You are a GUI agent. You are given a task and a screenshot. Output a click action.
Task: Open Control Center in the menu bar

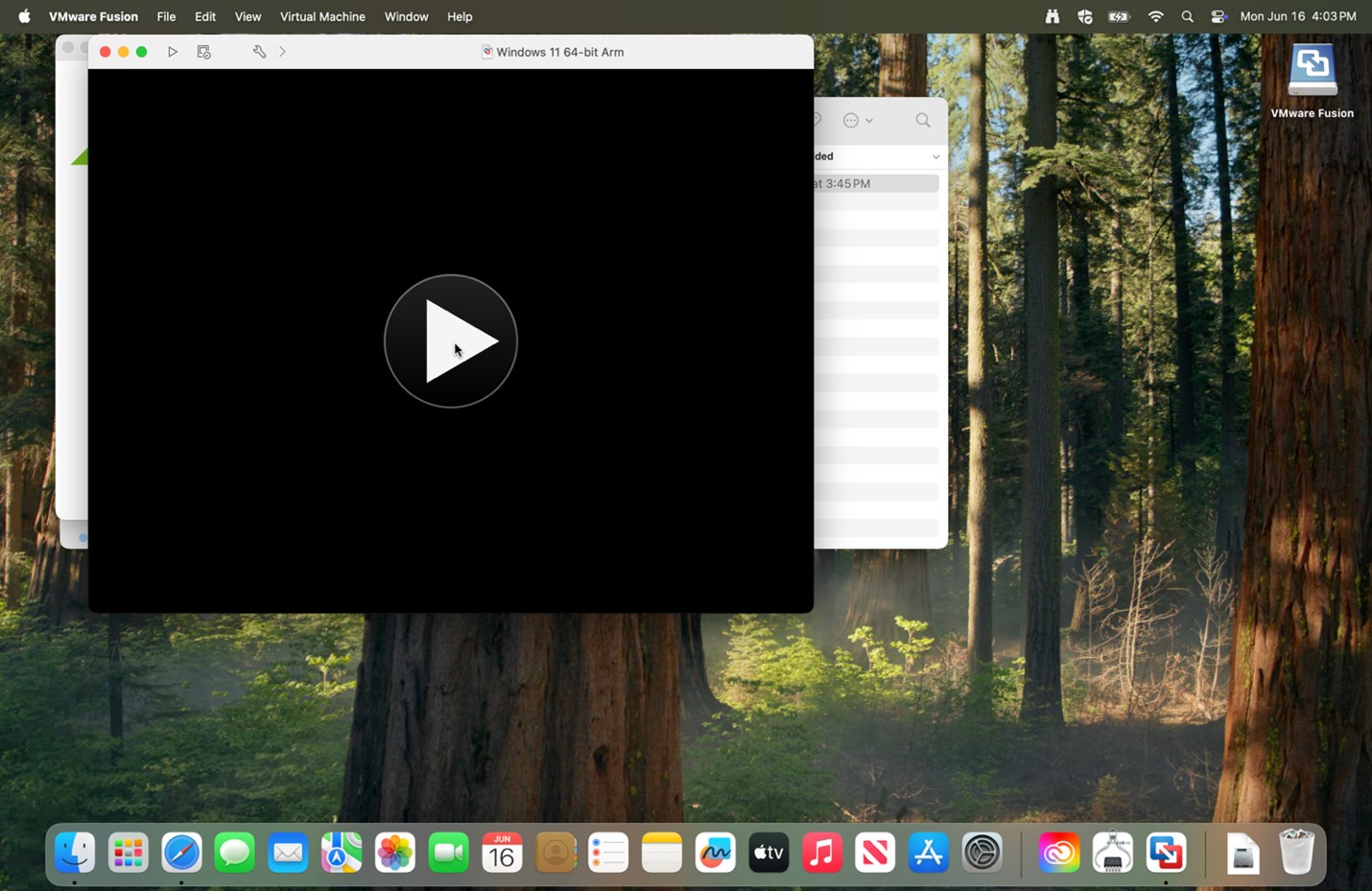click(x=1218, y=16)
